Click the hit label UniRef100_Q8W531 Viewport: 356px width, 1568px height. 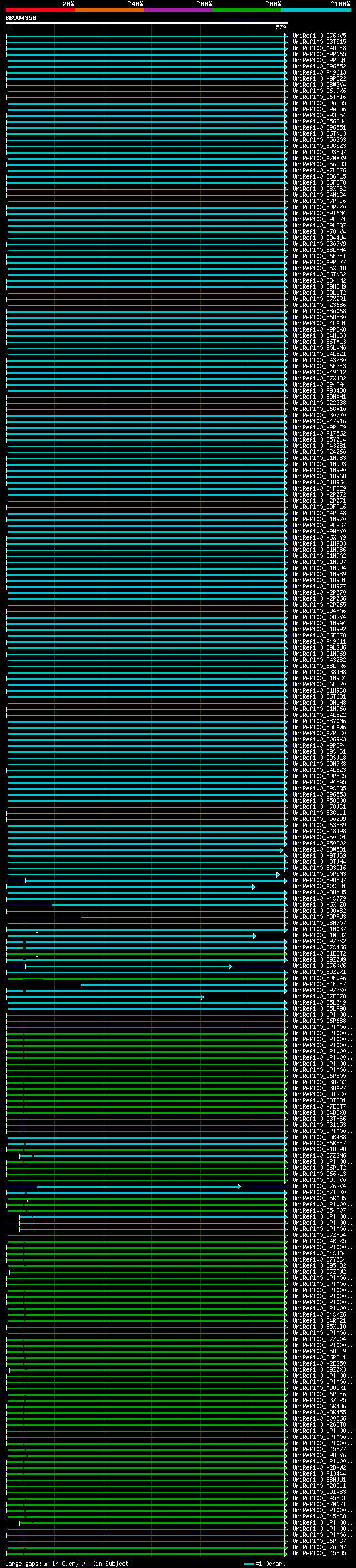click(x=319, y=850)
